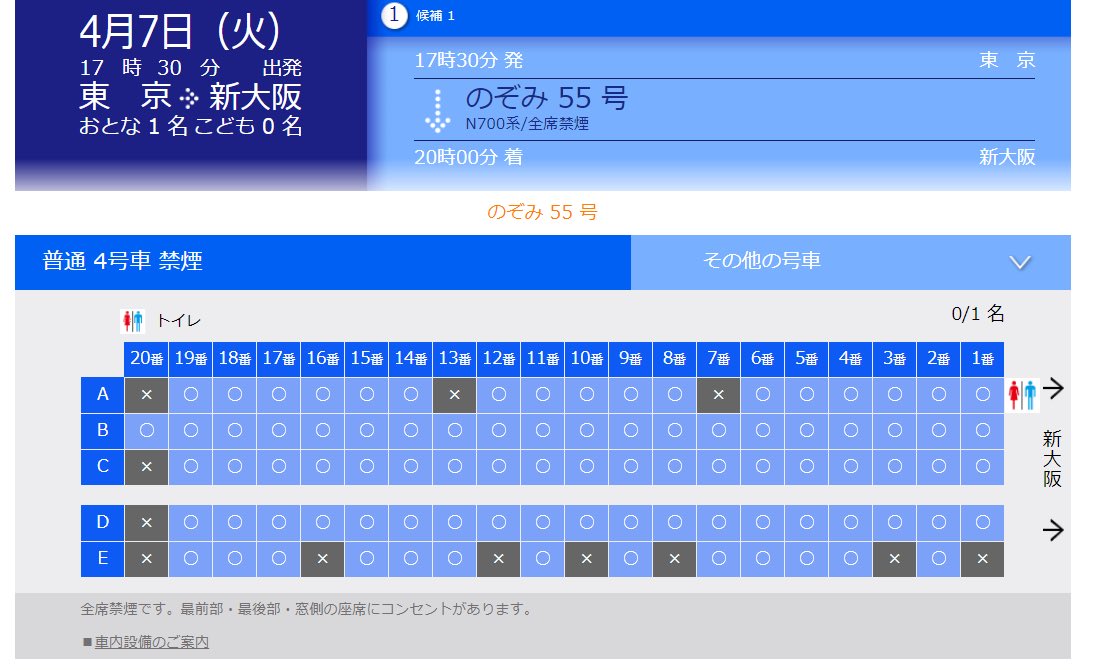Click occupied seat 20E
The height and width of the screenshot is (670, 1099).
(x=146, y=559)
